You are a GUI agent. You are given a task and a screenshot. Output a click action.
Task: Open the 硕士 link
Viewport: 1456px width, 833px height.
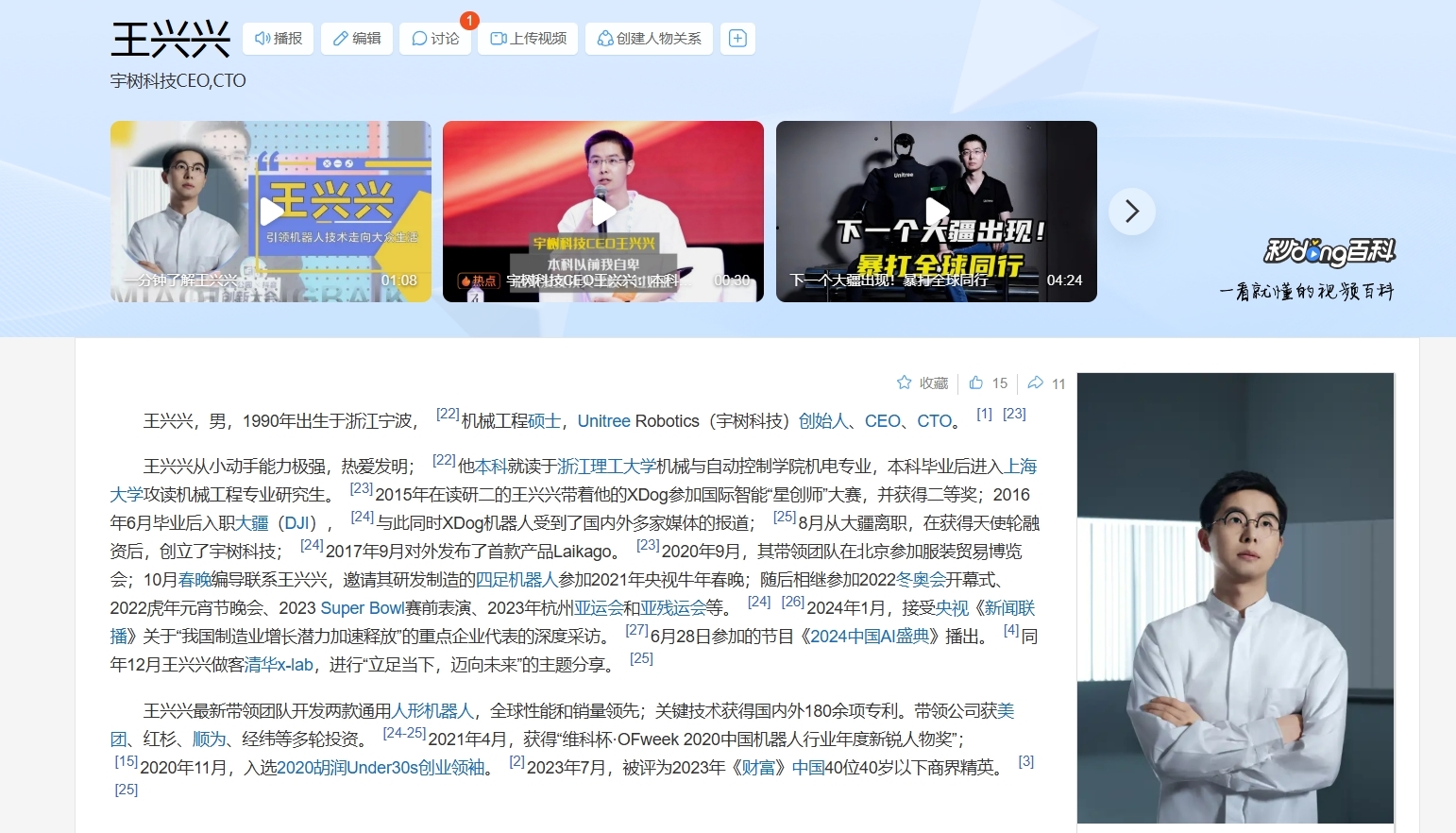(x=544, y=421)
